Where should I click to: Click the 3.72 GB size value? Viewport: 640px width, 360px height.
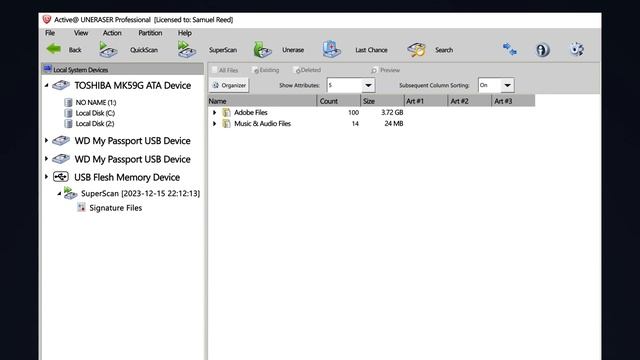pos(392,112)
